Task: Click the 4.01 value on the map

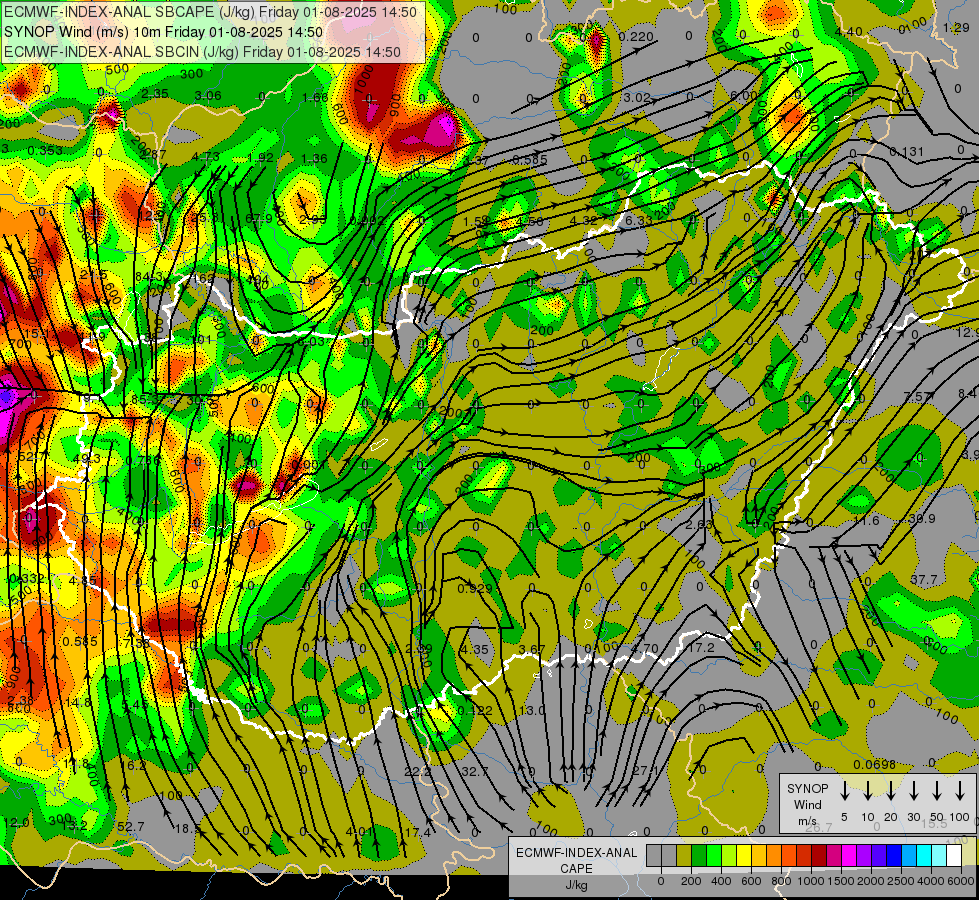Action: tap(359, 833)
